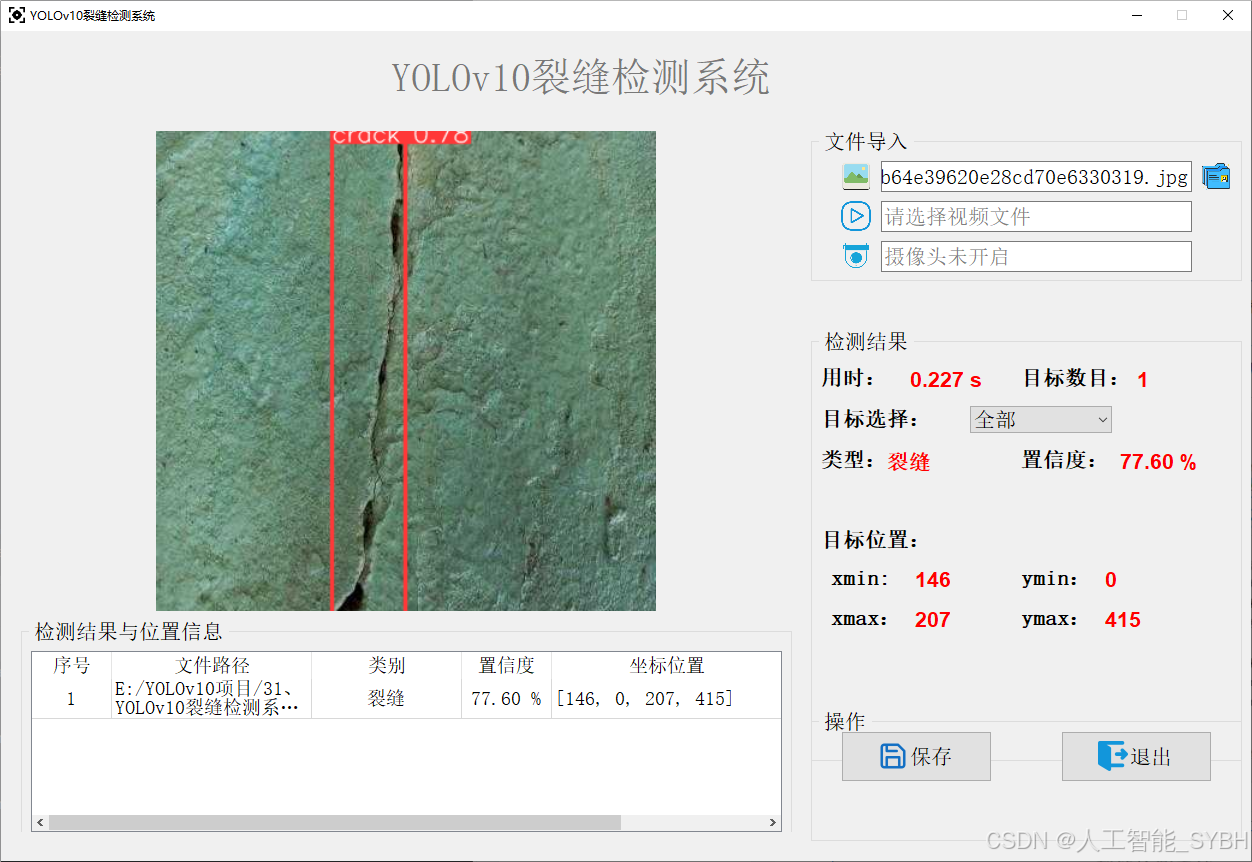Open the folder browse icon
The width and height of the screenshot is (1252, 862).
click(1216, 177)
